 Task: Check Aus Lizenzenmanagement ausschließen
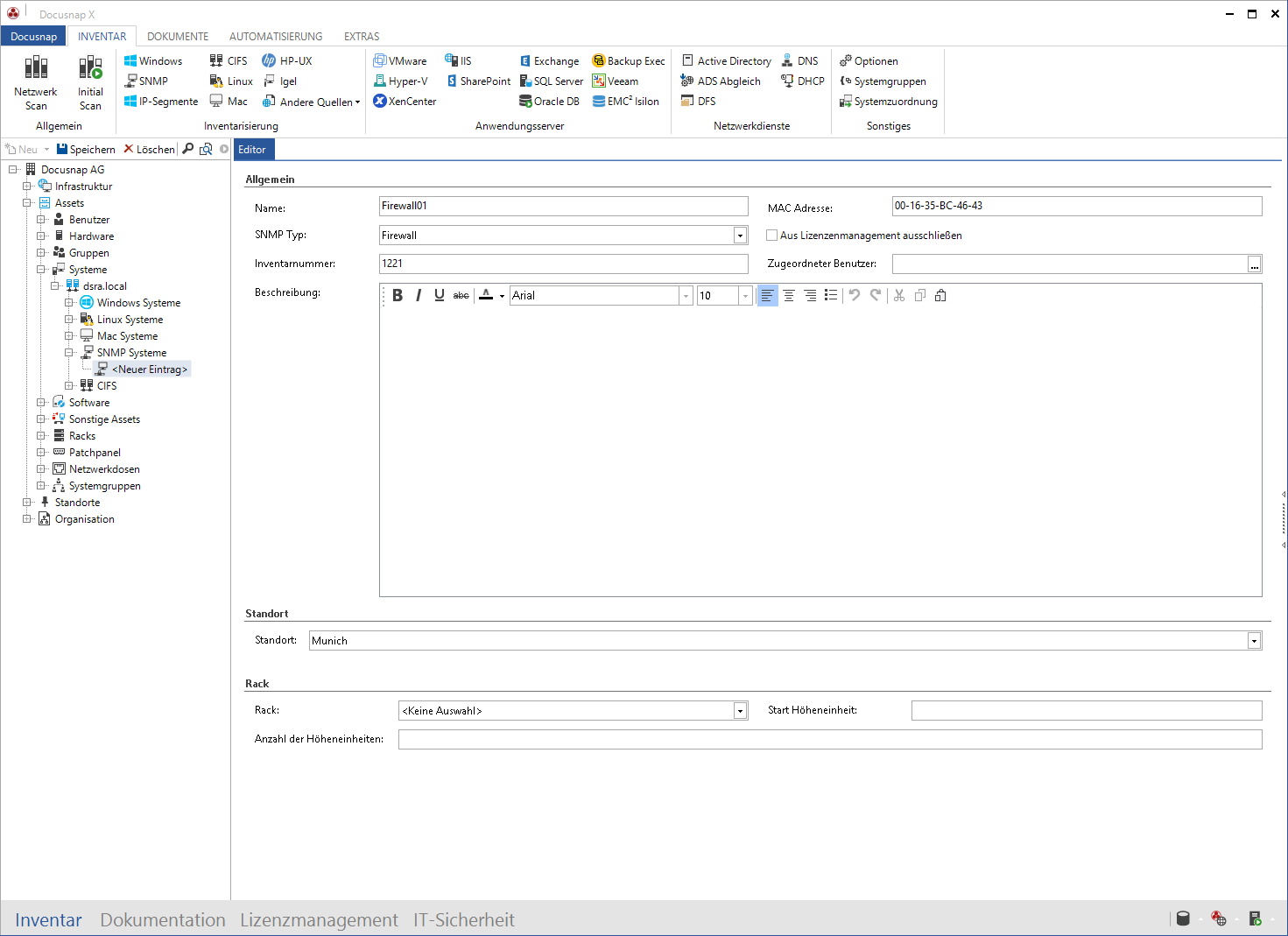pyautogui.click(x=771, y=236)
